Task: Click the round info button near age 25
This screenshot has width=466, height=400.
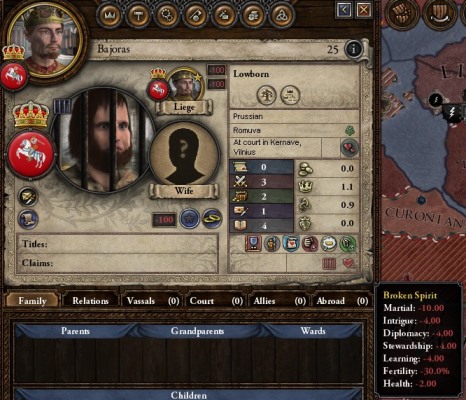Action: click(354, 50)
